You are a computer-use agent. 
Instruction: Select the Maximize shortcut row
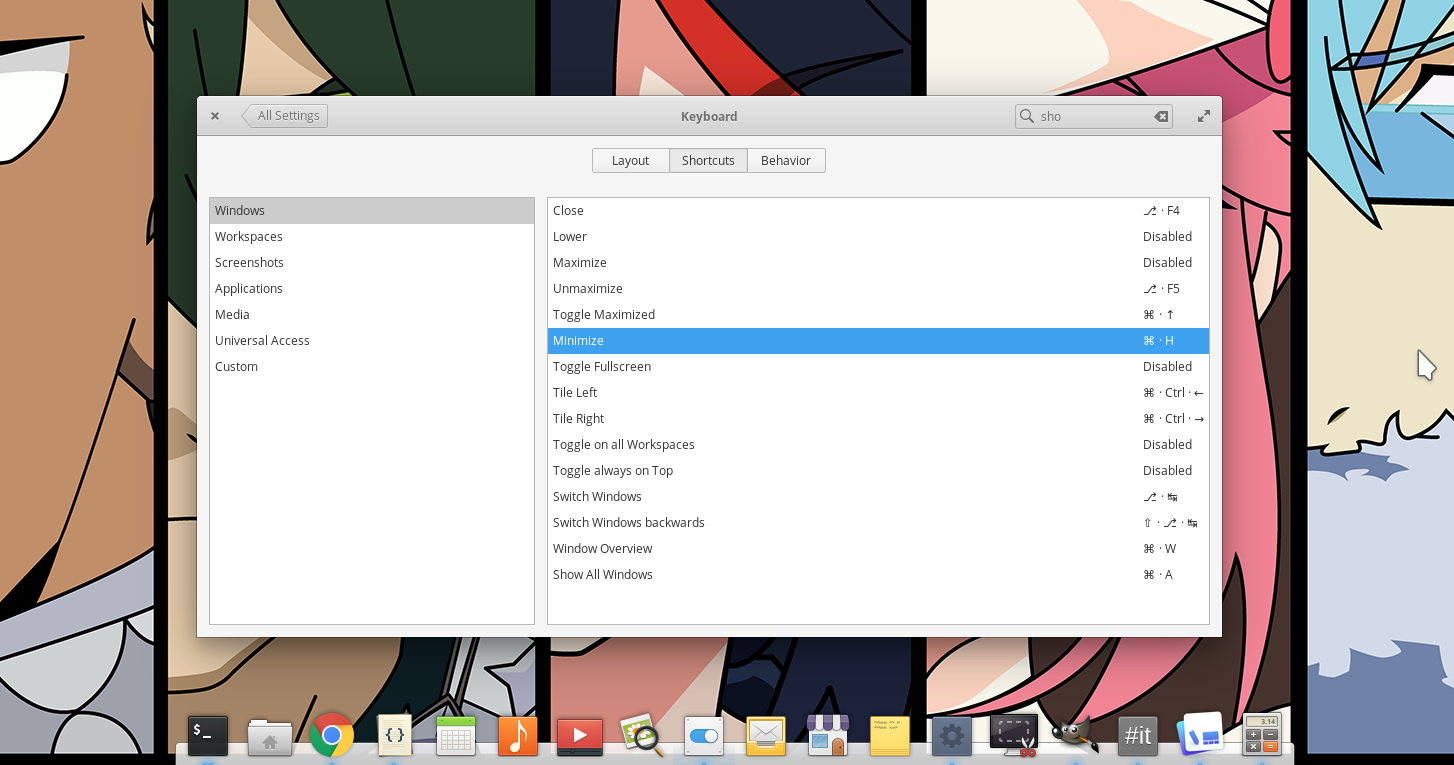click(x=878, y=262)
